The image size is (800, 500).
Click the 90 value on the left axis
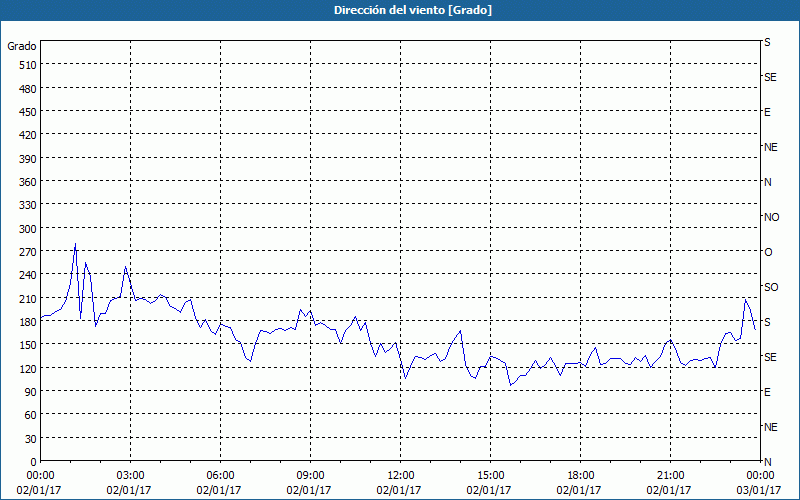(x=31, y=392)
